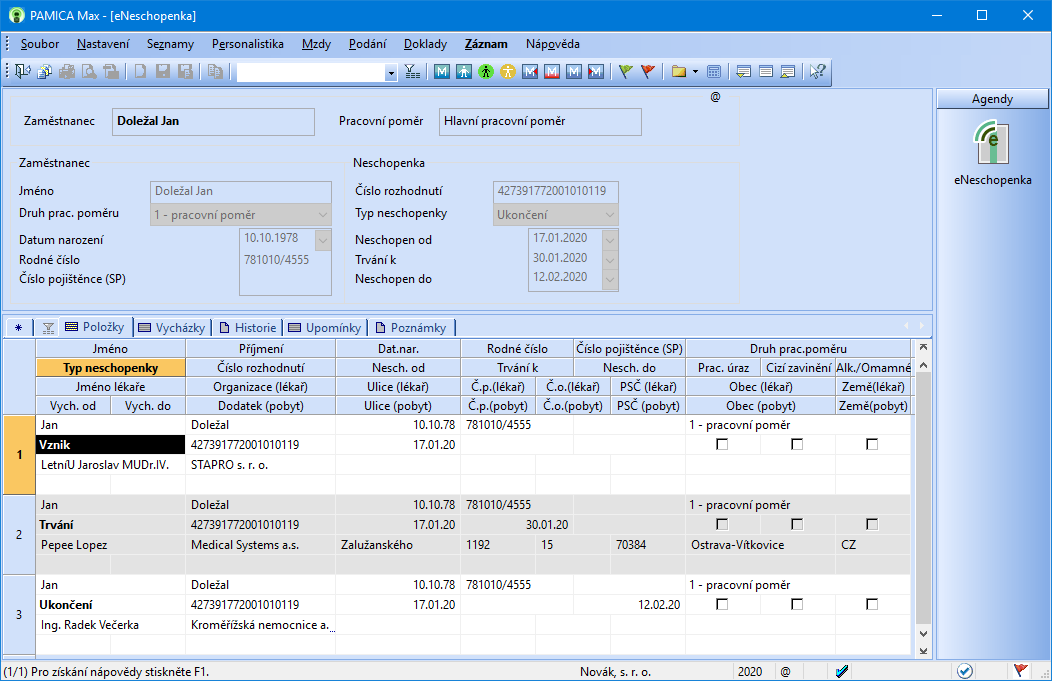Viewport: 1052px width, 681px height.
Task: Click the filter funnel toolbar icon
Action: coord(413,71)
